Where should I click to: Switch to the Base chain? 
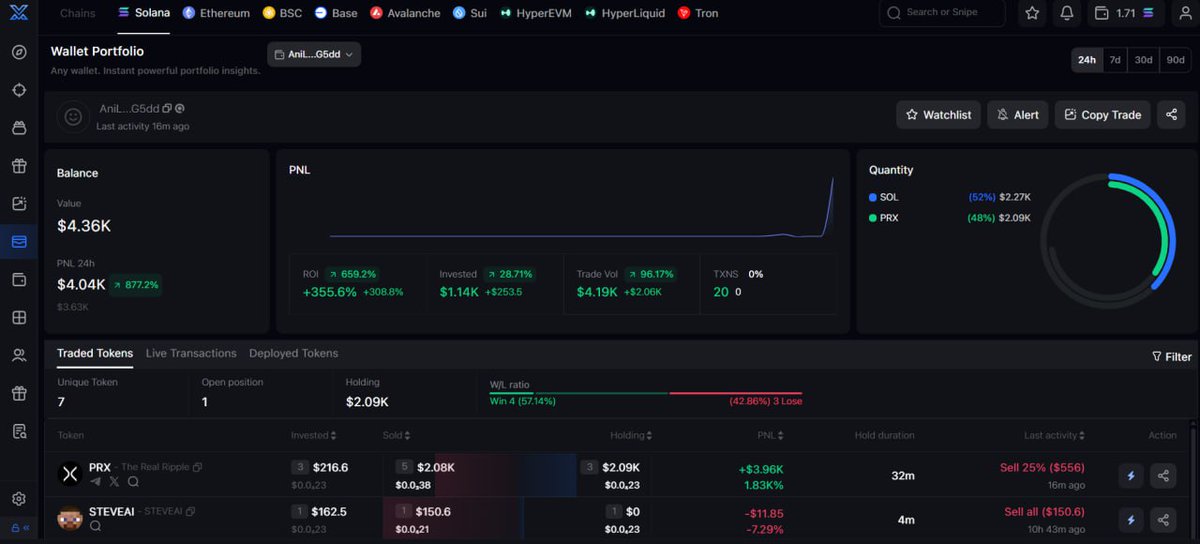tap(336, 13)
